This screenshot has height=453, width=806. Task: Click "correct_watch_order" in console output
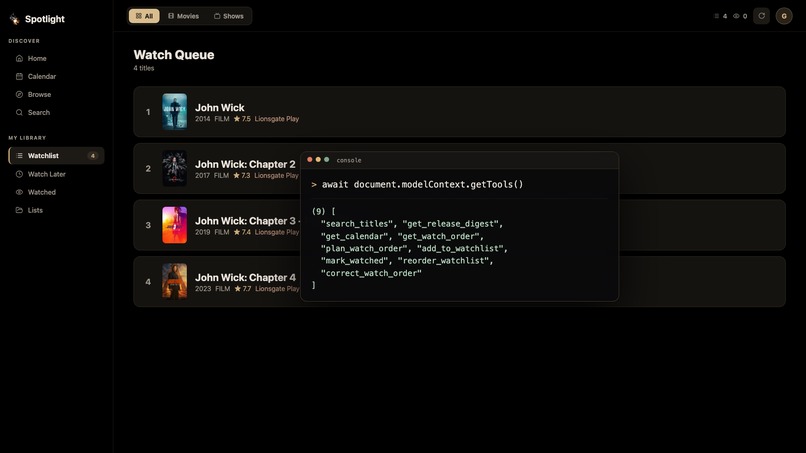[371, 273]
